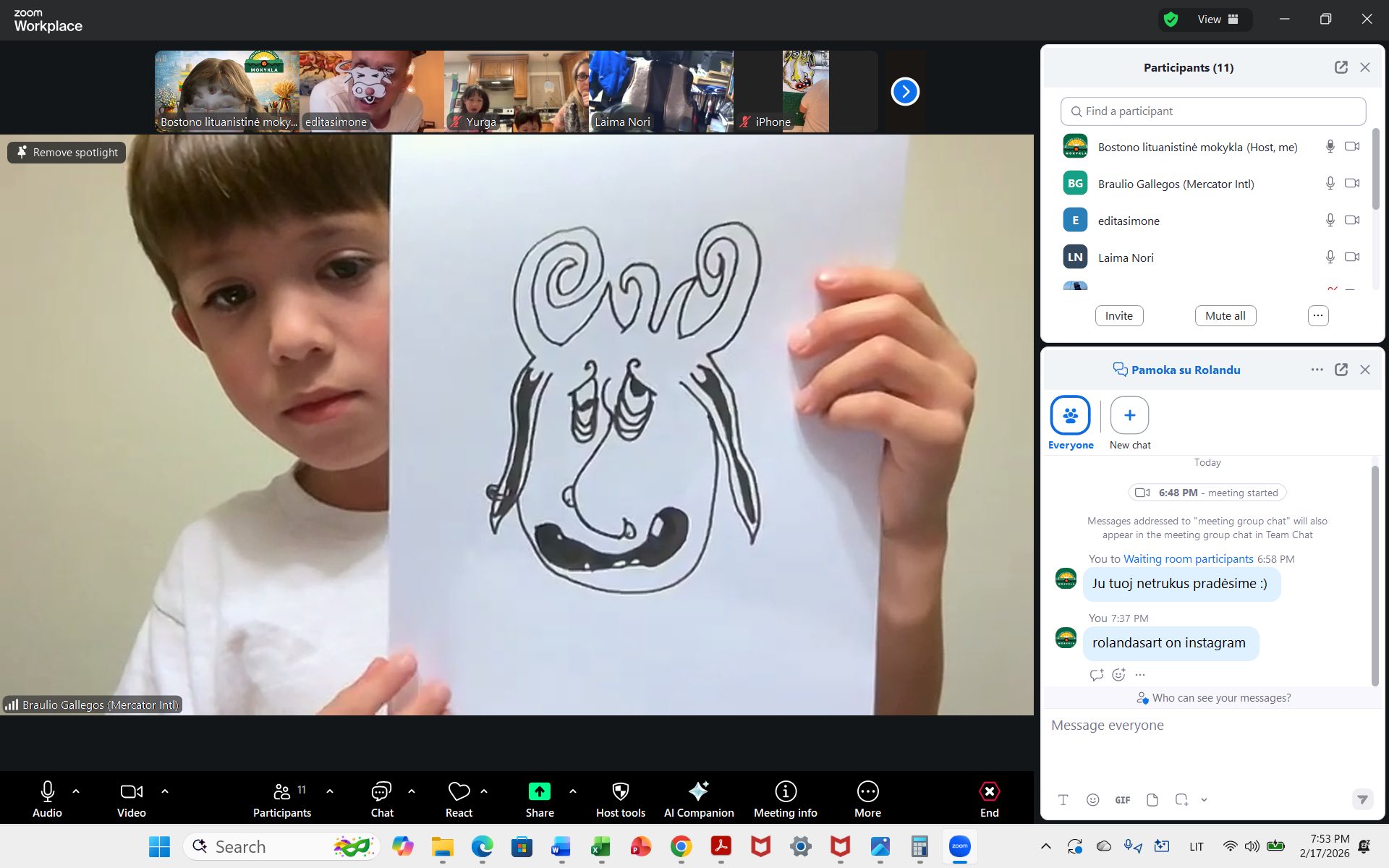
Task: Click the chat panel scrollbar
Action: click(1375, 575)
